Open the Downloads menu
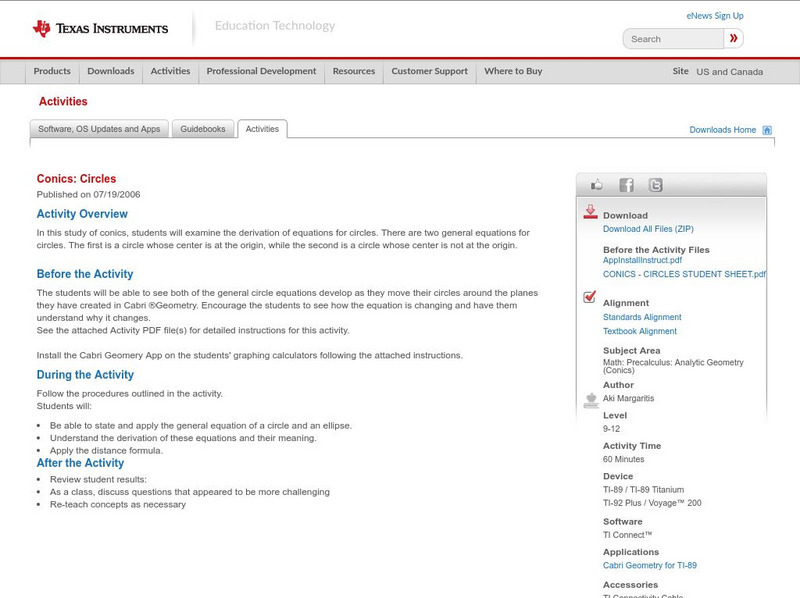Viewport: 800px width, 598px height. tap(111, 71)
